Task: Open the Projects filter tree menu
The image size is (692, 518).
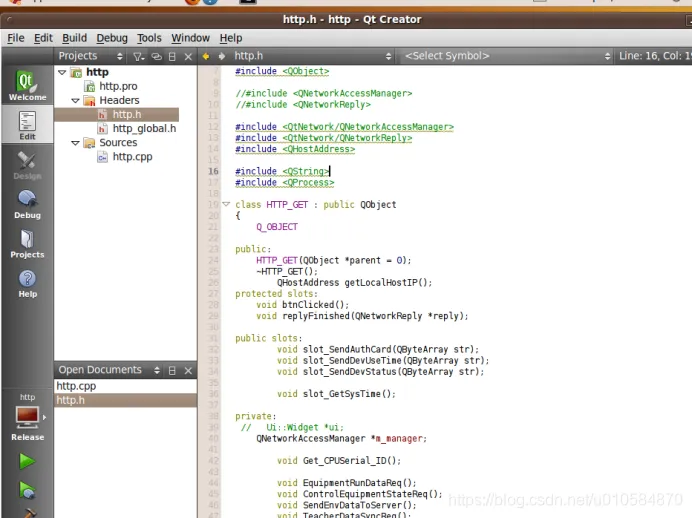Action: (x=139, y=56)
